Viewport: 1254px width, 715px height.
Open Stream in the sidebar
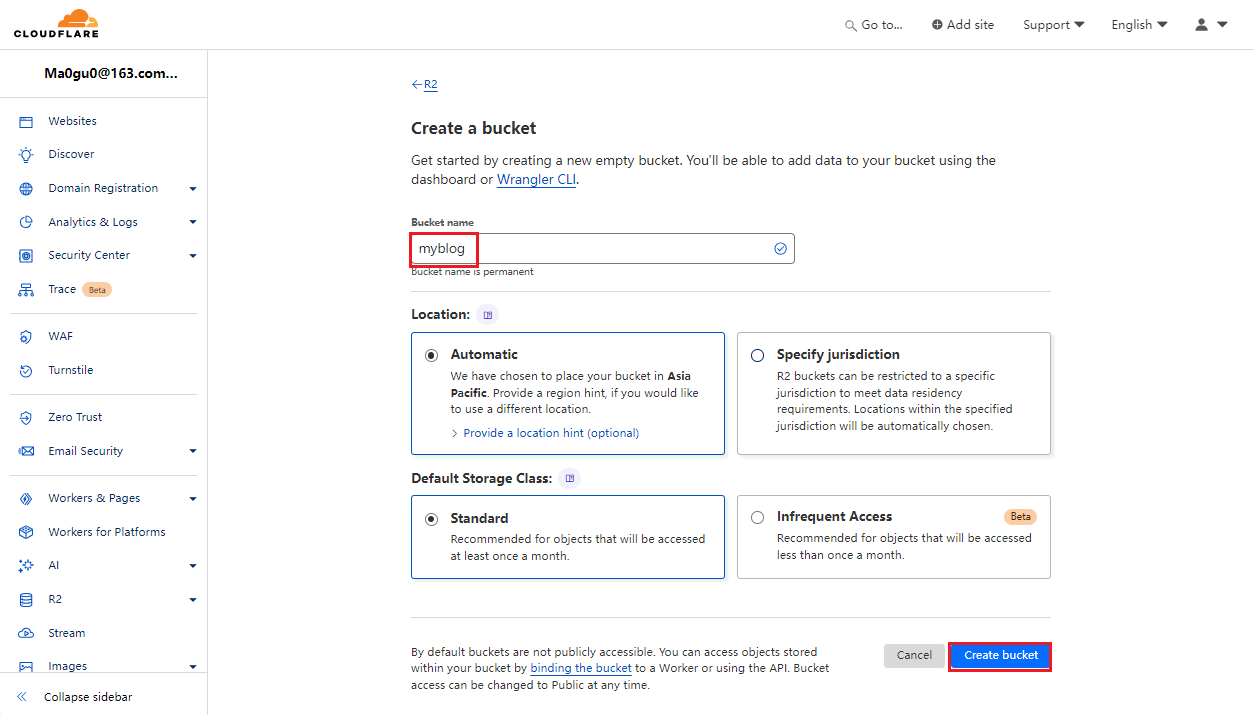(67, 633)
